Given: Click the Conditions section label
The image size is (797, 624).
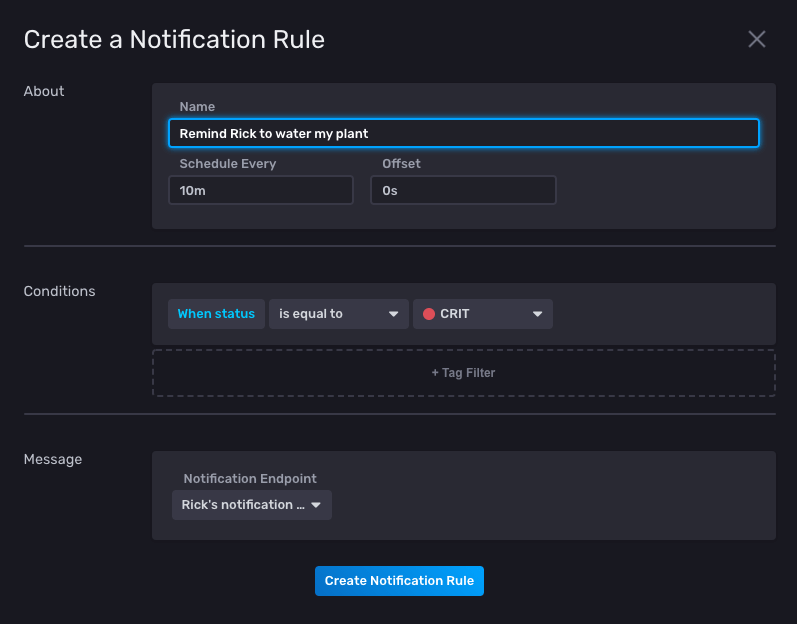Looking at the screenshot, I should pyautogui.click(x=60, y=292).
